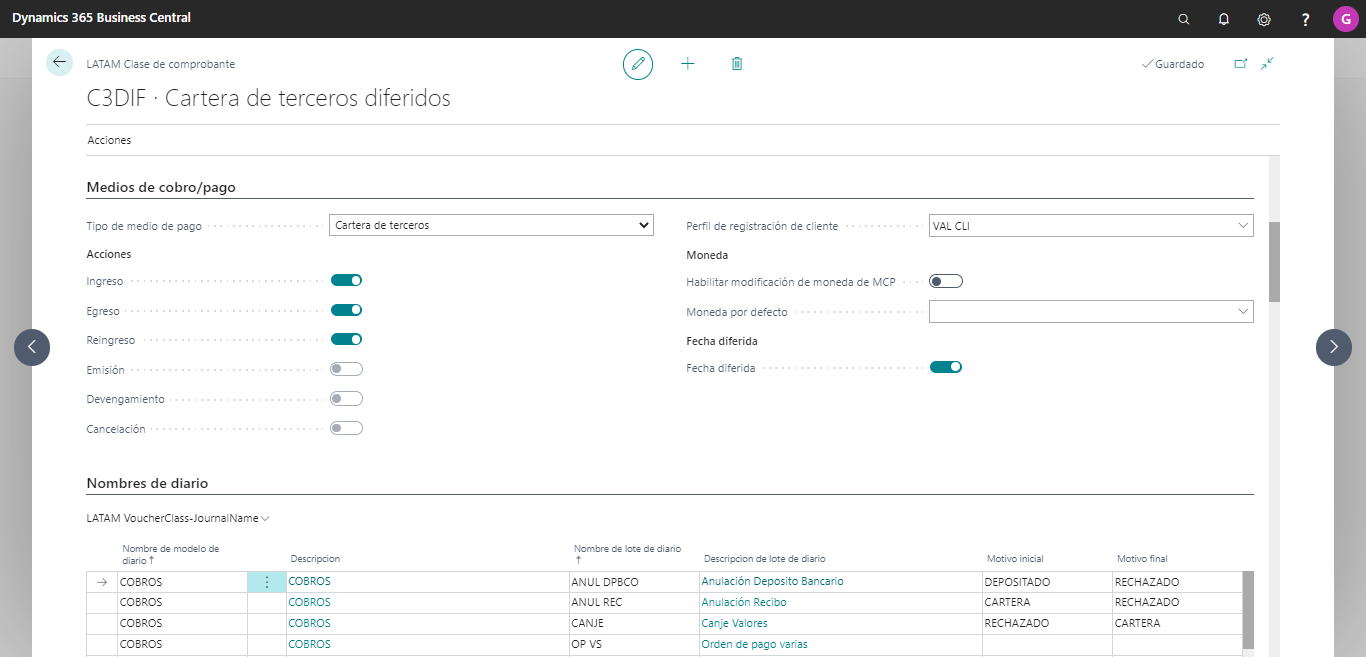Viewport: 1366px width, 657px height.
Task: Select the ANUL REC batch name cell
Action: [x=634, y=602]
